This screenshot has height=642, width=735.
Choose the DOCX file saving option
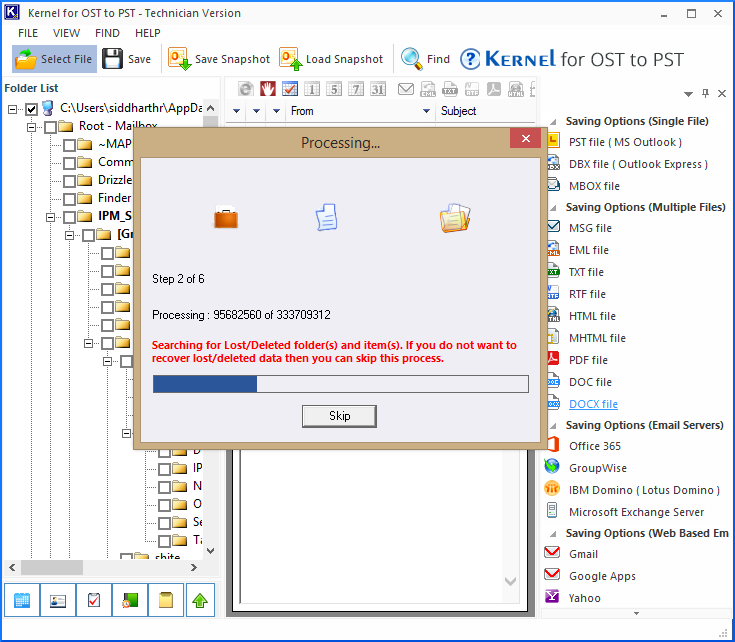click(x=593, y=404)
